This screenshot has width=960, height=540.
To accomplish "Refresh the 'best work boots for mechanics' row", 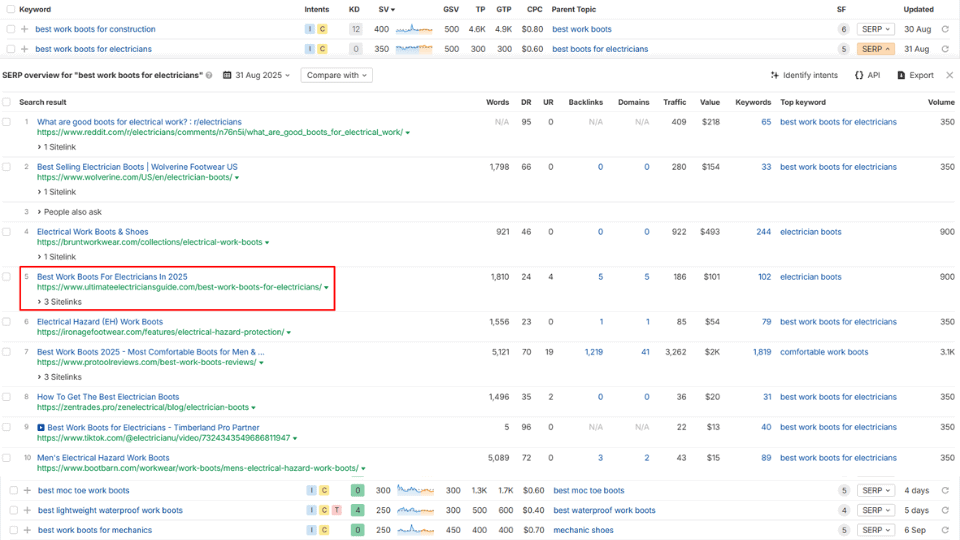I will coord(946,530).
